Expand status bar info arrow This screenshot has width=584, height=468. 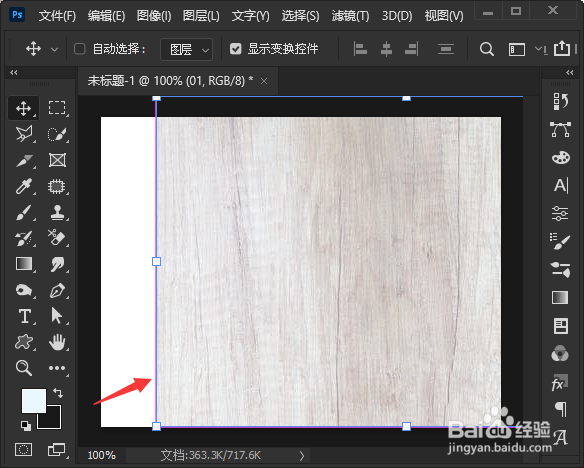pyautogui.click(x=302, y=455)
